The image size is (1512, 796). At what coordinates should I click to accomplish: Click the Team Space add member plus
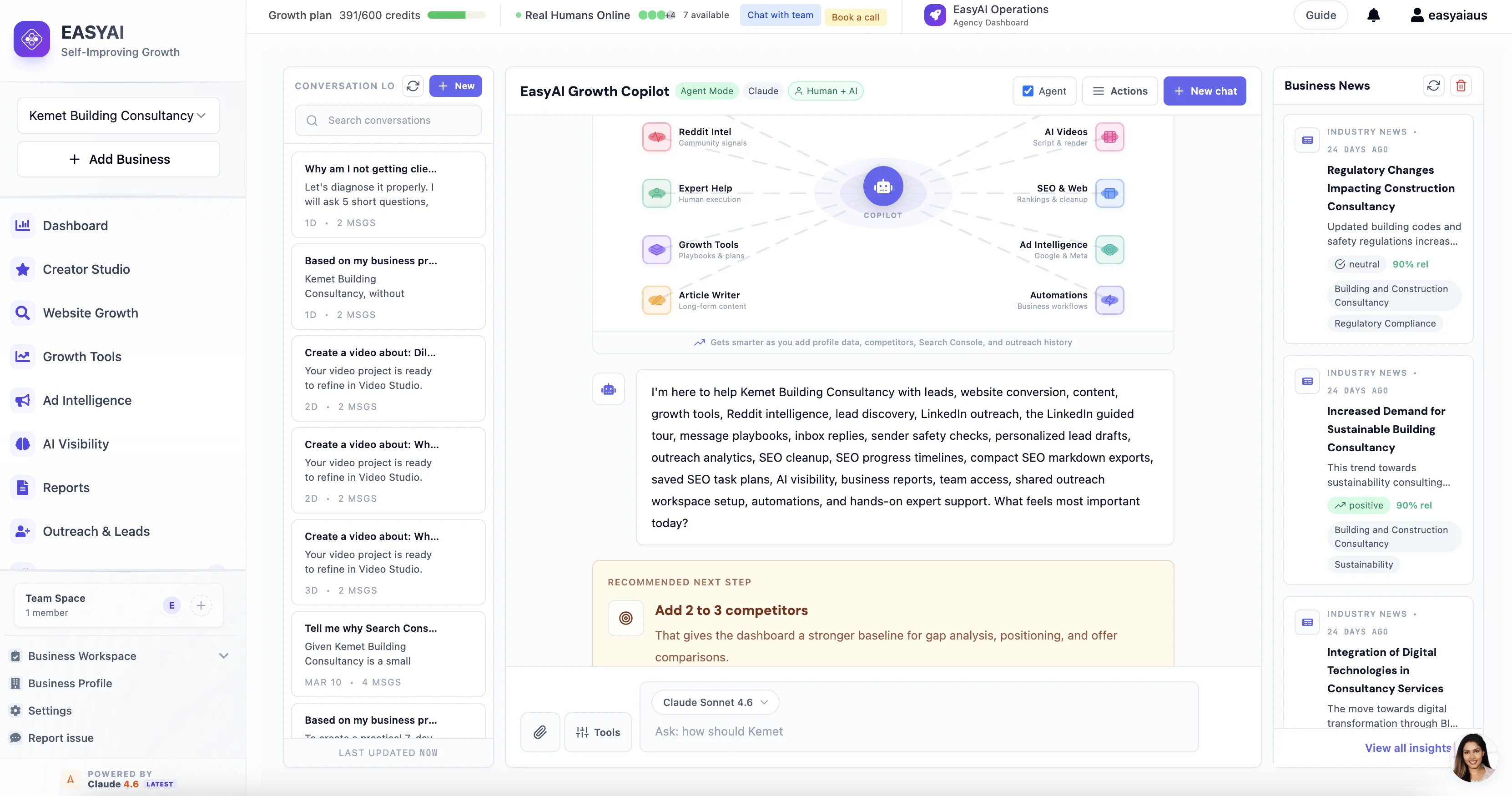point(201,605)
